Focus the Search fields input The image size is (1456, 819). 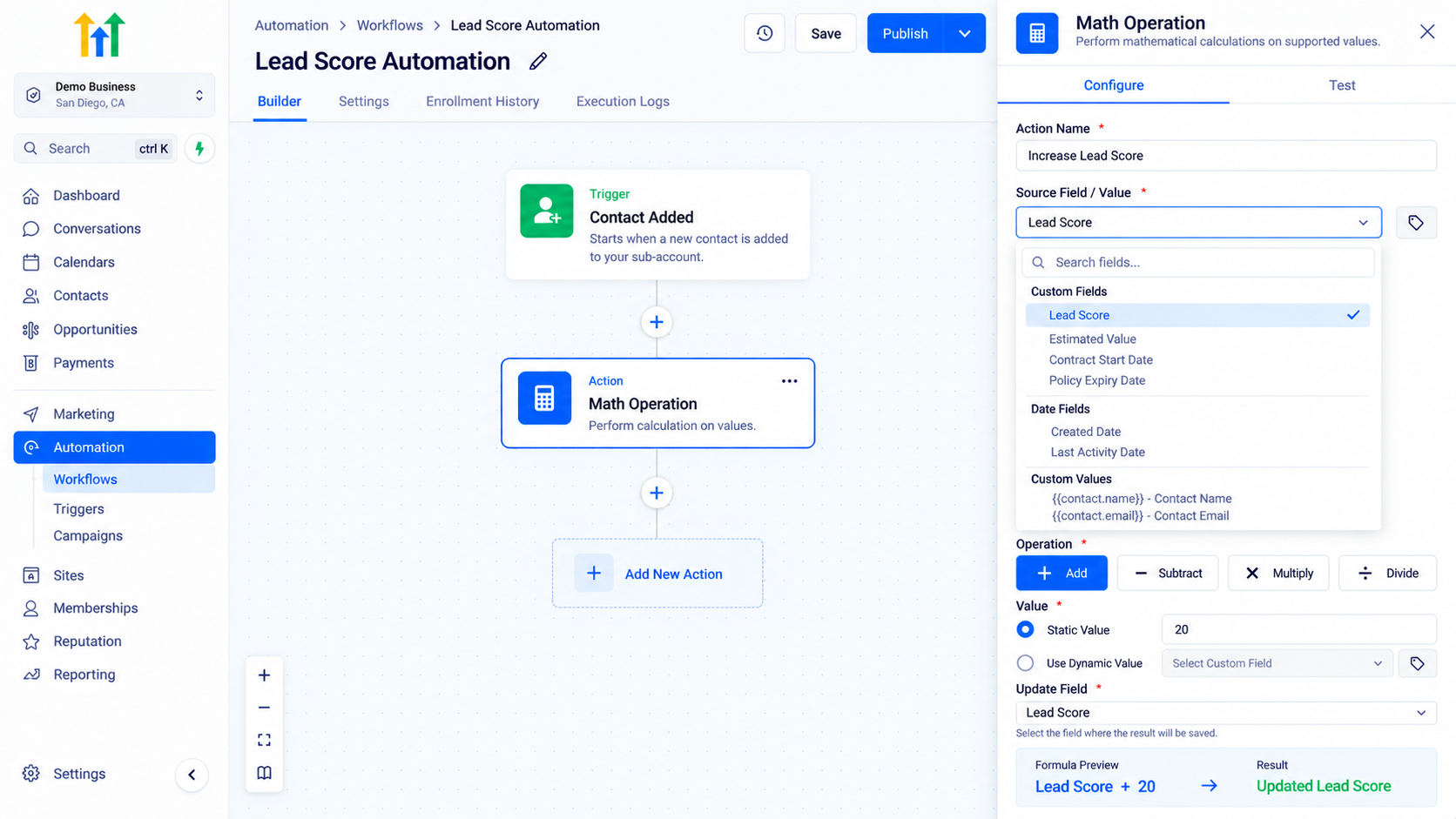click(x=1198, y=262)
